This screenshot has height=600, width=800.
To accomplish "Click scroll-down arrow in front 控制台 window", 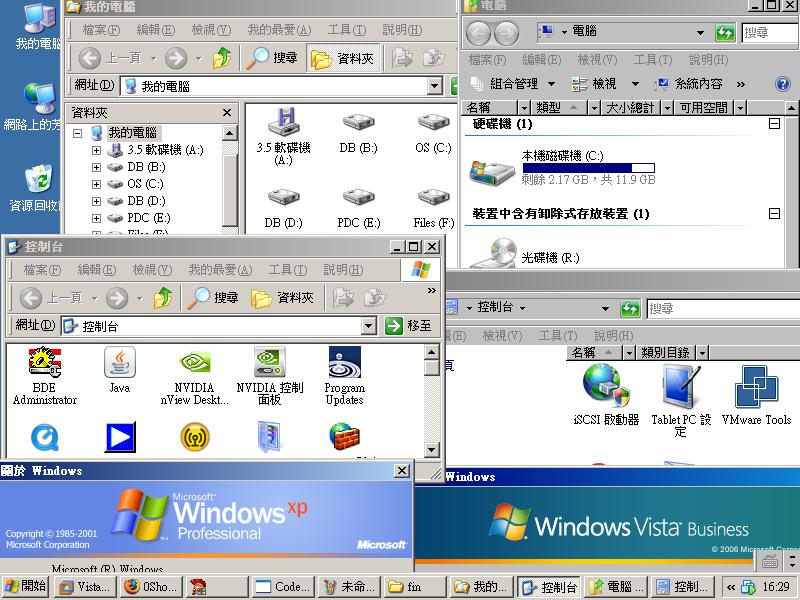I will tap(432, 449).
